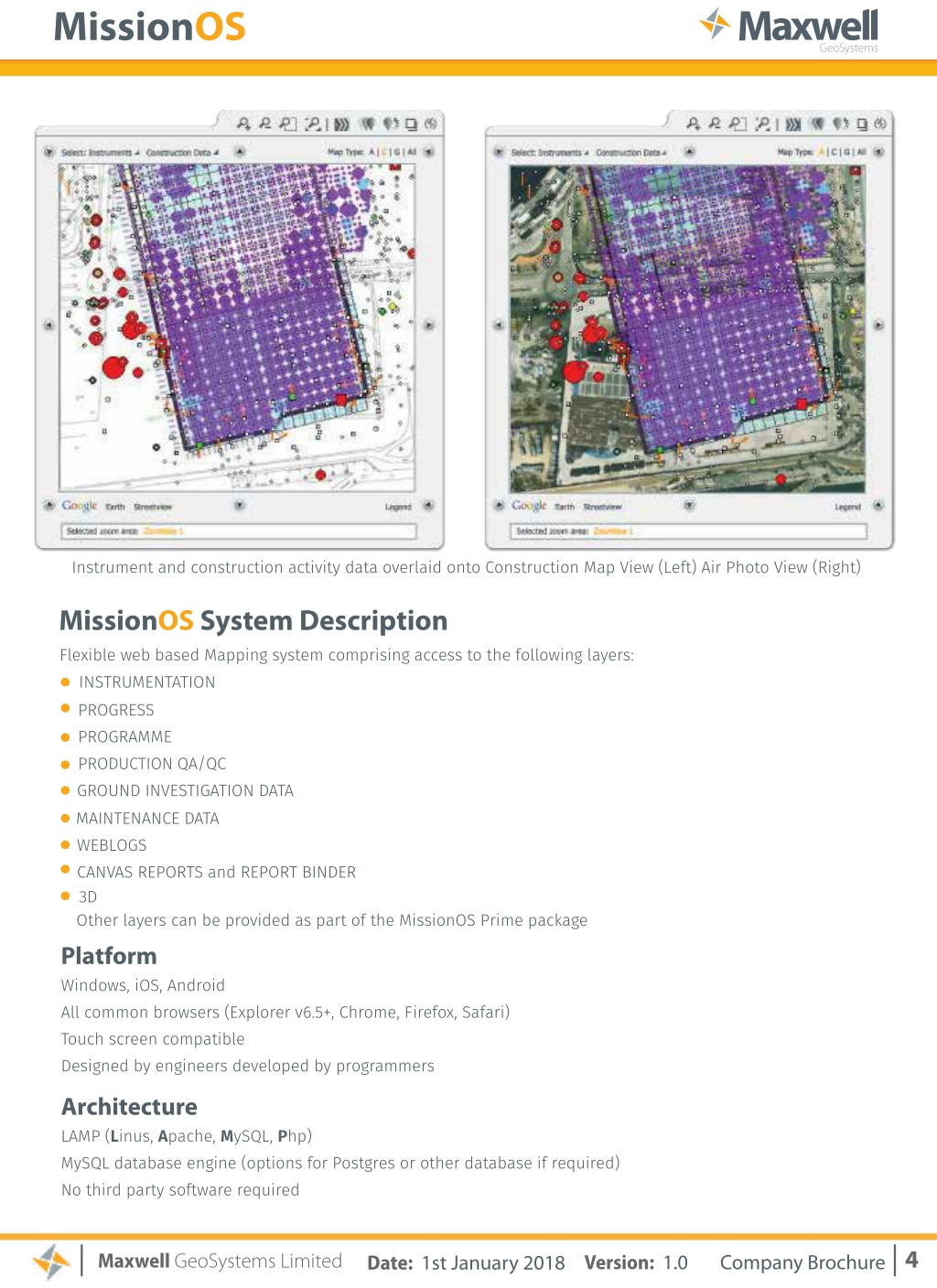The image size is (937, 1288).
Task: Click the "PRODUCTION QA/QC" list entry
Action: coord(152,764)
